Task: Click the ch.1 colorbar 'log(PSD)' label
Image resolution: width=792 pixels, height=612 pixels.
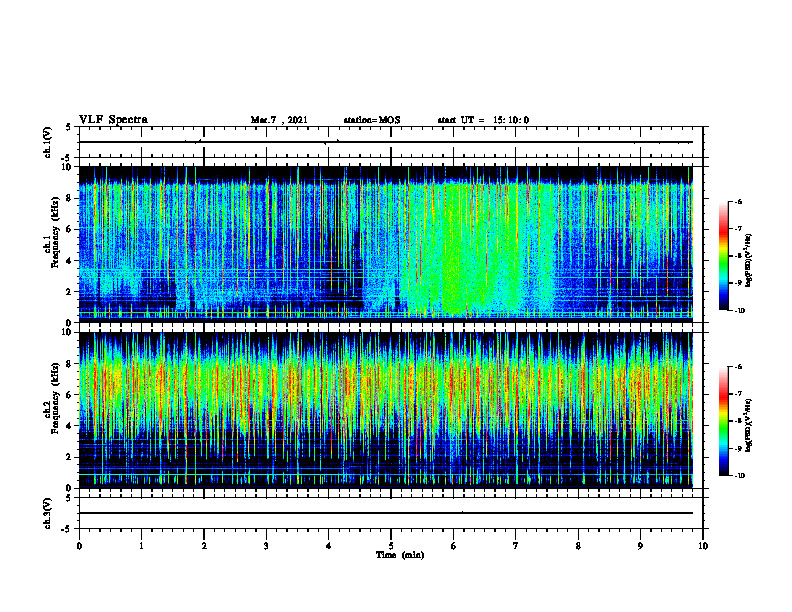Action: (749, 261)
